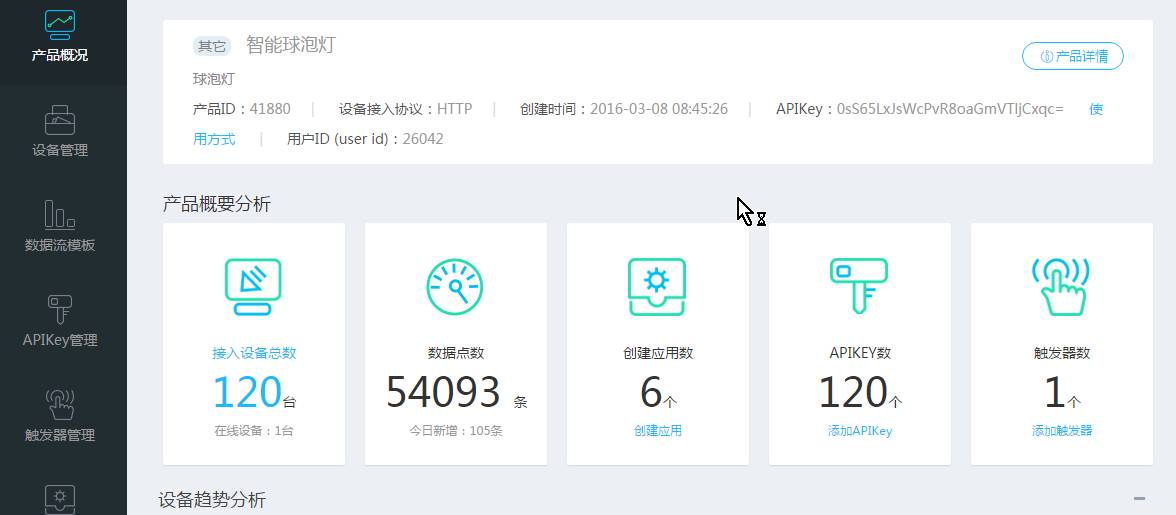Click the 球泡灯 description text
Image resolution: width=1176 pixels, height=515 pixels.
[214, 79]
